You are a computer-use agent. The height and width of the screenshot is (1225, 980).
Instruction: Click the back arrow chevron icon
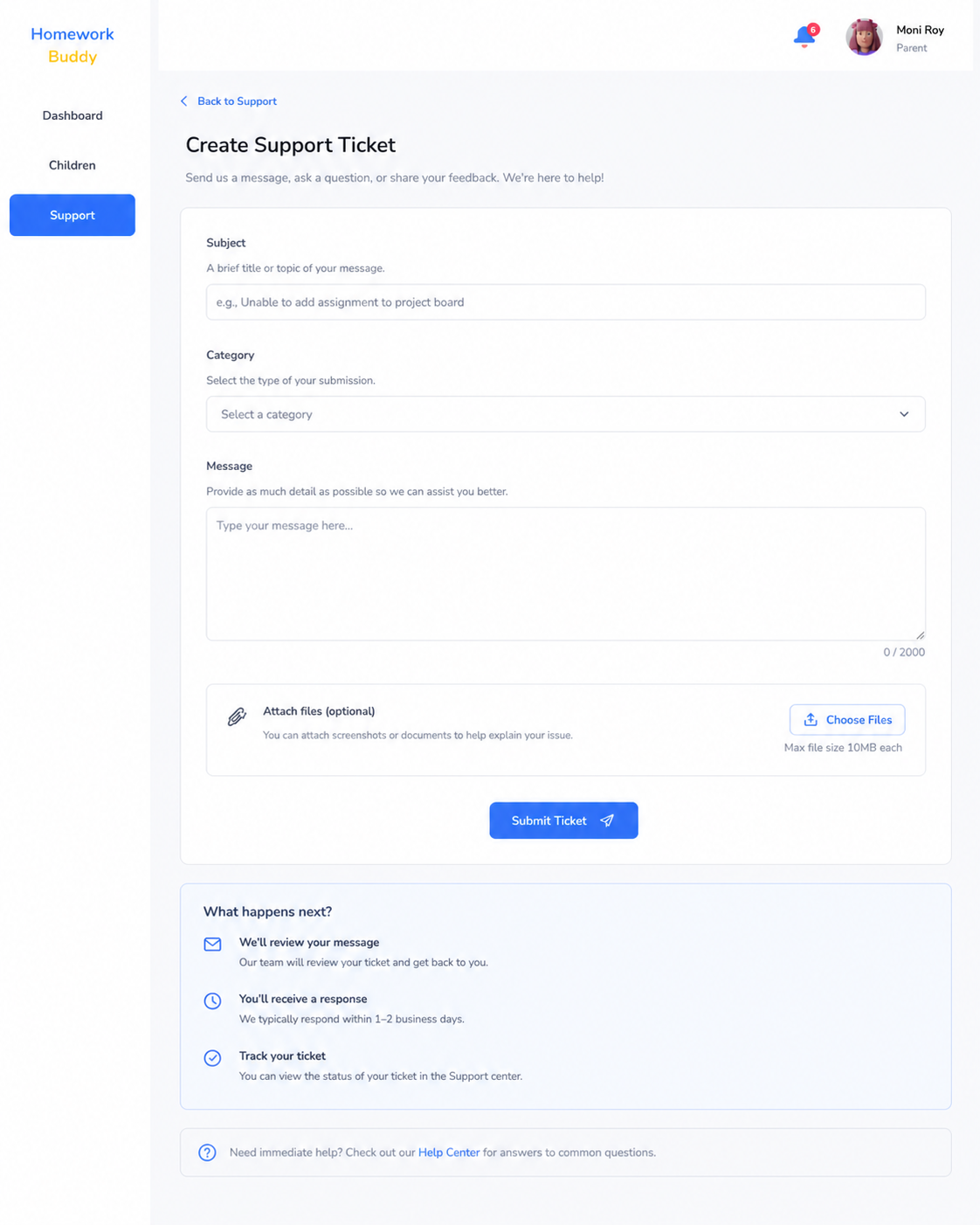coord(183,101)
